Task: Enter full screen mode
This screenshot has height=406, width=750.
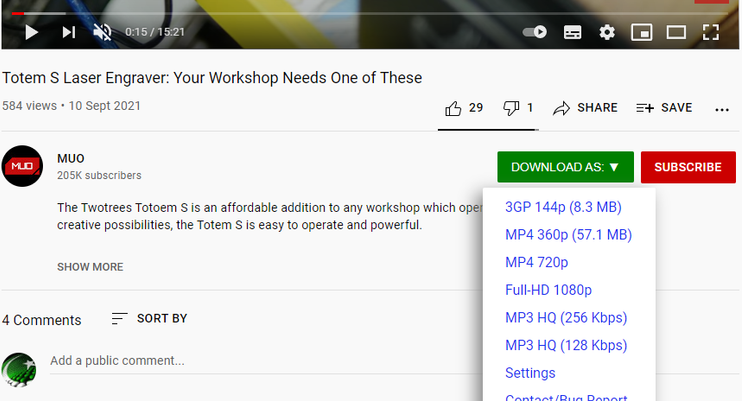Action: (x=711, y=32)
